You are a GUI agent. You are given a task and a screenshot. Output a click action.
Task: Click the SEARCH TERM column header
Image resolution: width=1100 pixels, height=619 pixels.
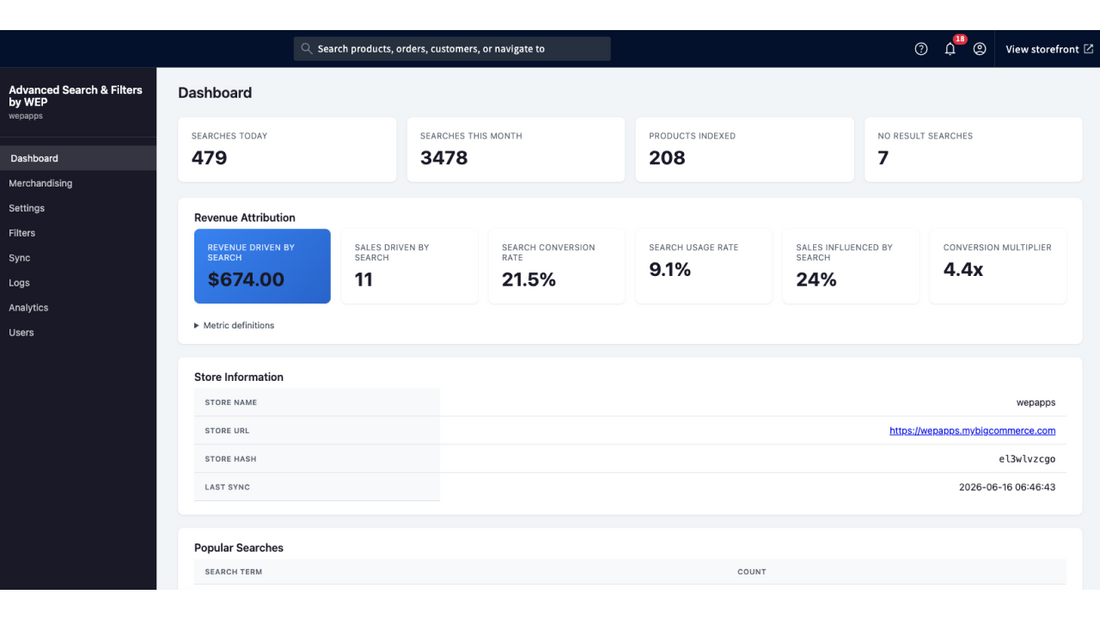(x=234, y=572)
